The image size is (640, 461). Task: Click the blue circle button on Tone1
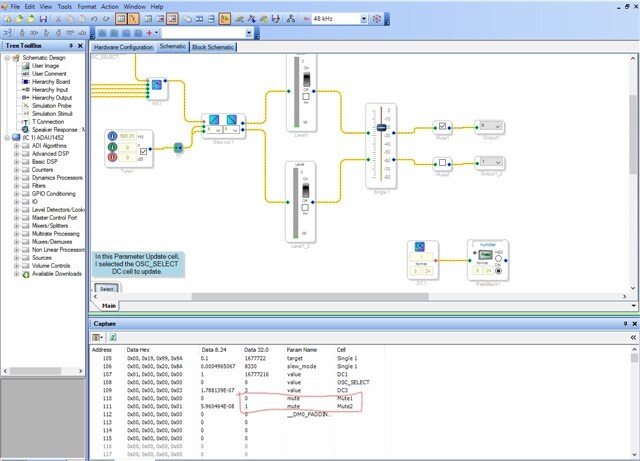pyautogui.click(x=112, y=136)
